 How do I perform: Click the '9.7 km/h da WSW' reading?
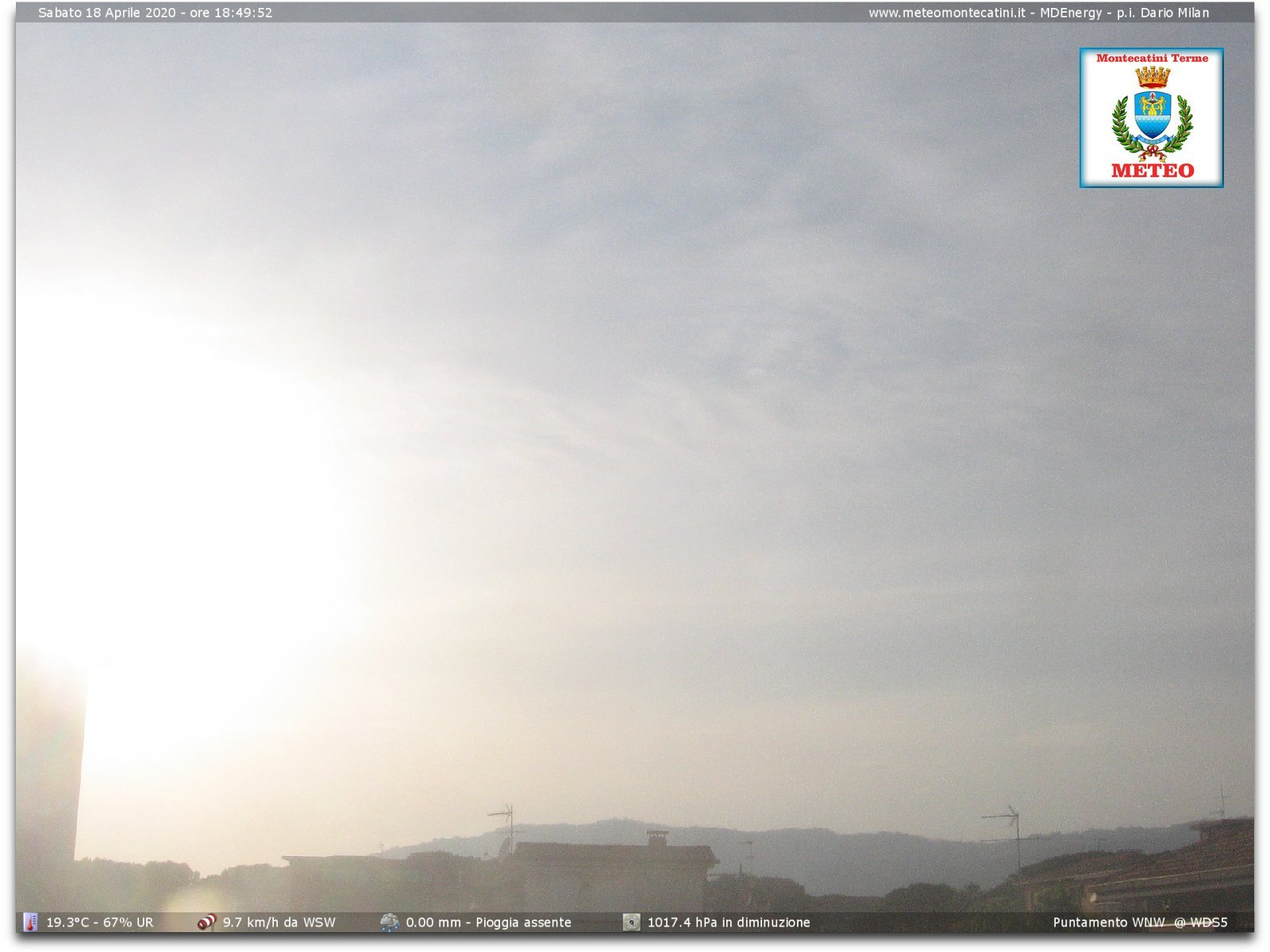(x=279, y=923)
